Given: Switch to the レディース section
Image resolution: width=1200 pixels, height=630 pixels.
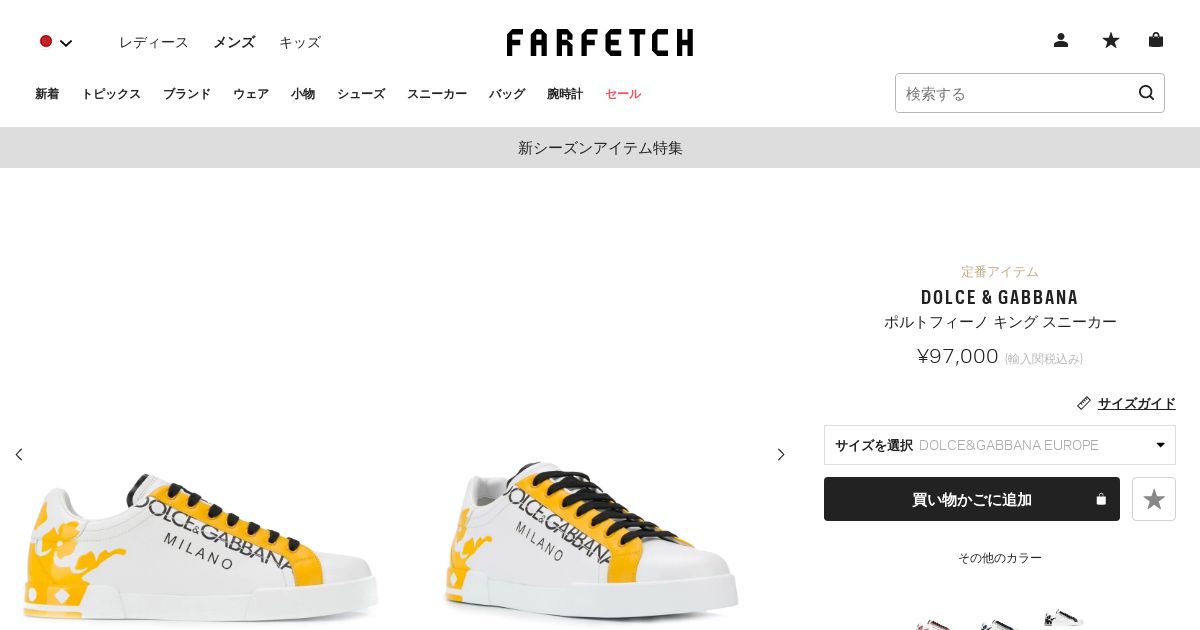Looking at the screenshot, I should [153, 42].
